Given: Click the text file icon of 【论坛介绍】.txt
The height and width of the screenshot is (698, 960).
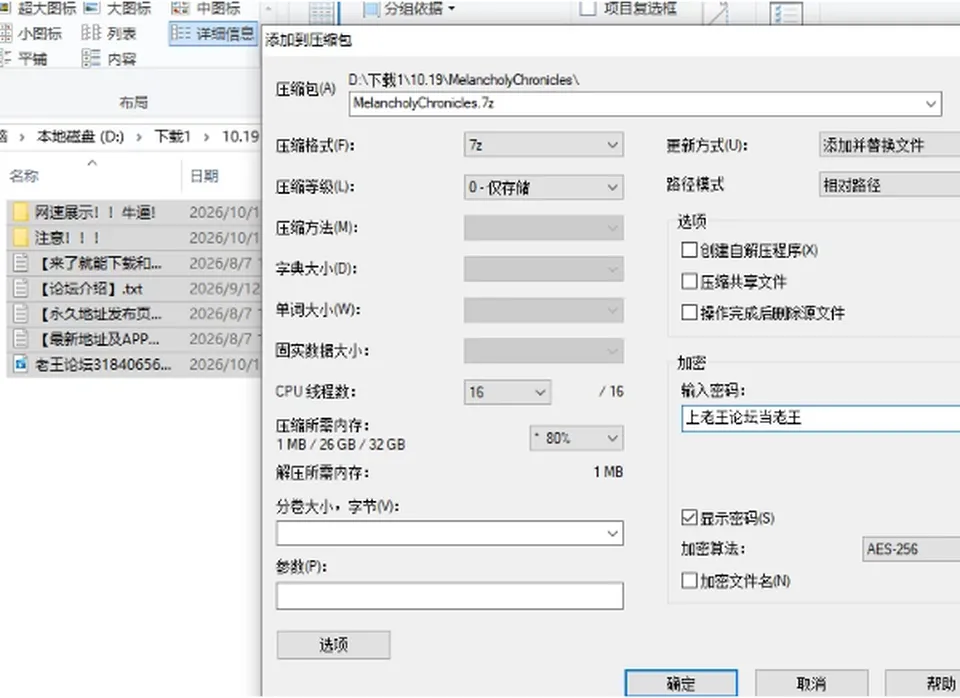Looking at the screenshot, I should click(x=21, y=288).
